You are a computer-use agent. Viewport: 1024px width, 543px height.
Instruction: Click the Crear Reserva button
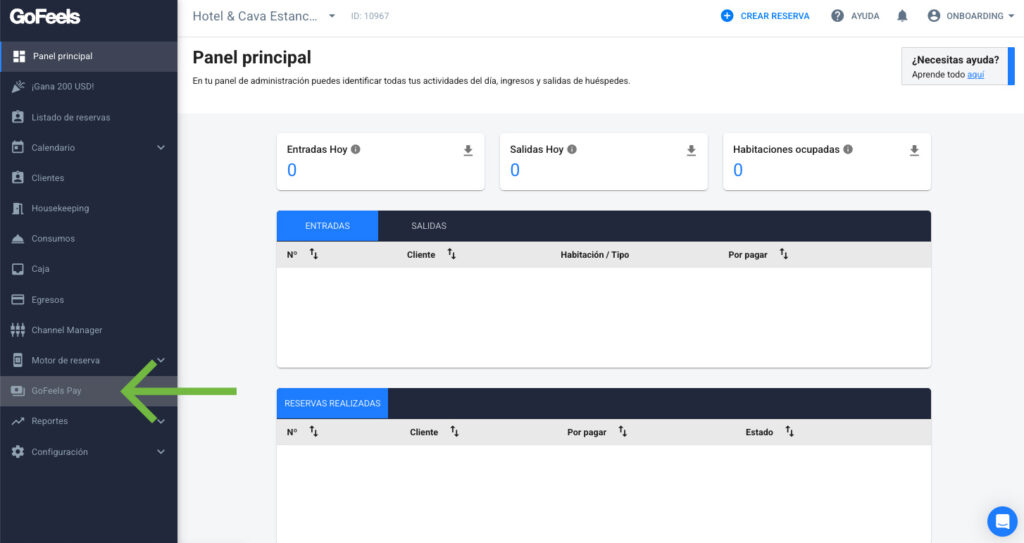point(765,16)
